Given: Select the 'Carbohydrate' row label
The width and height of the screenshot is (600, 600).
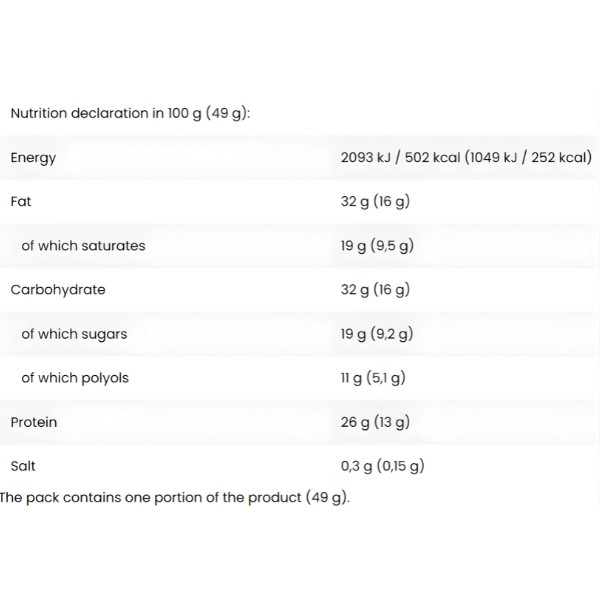Looking at the screenshot, I should pos(57,290).
